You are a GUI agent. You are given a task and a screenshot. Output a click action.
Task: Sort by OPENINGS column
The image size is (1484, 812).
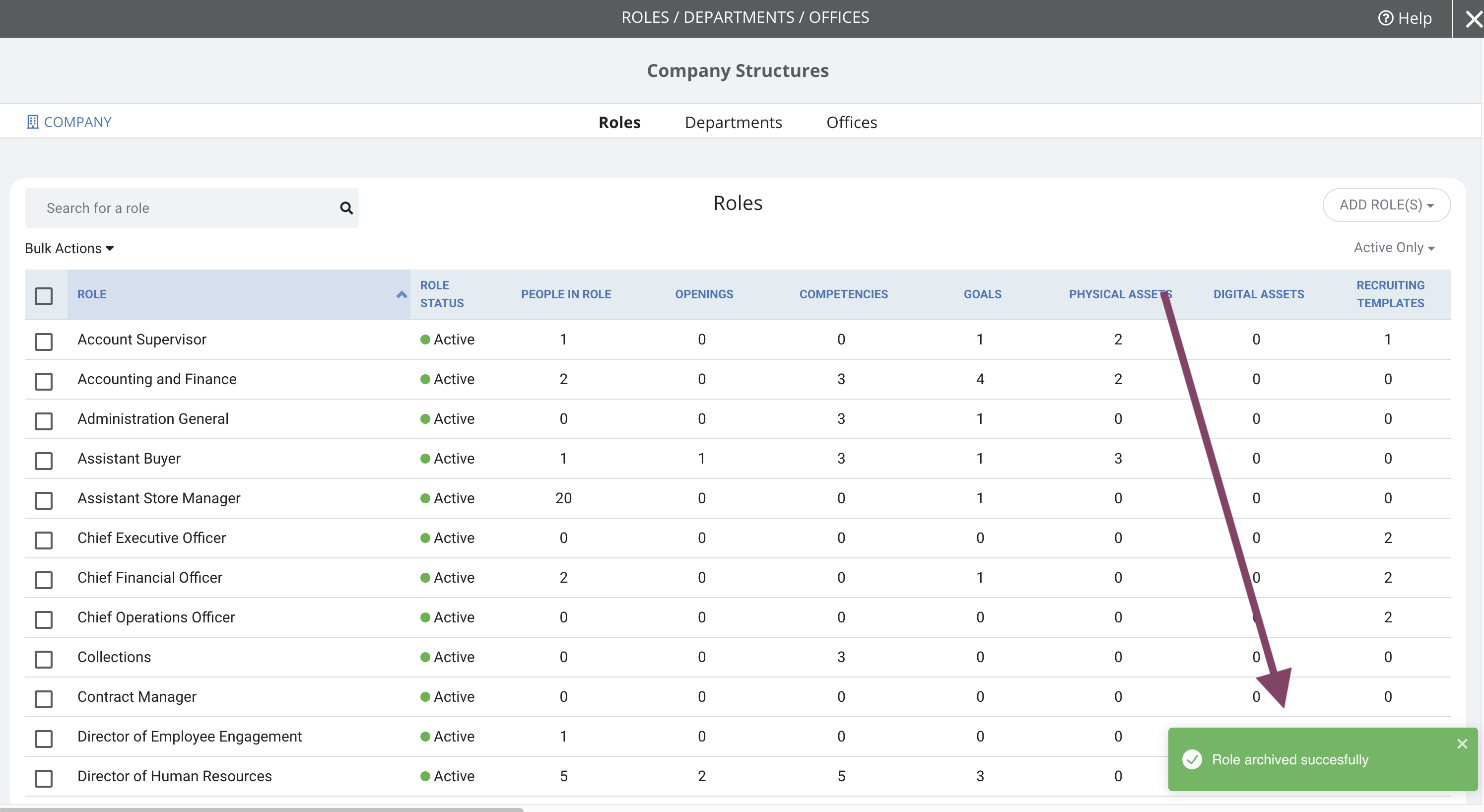(704, 294)
